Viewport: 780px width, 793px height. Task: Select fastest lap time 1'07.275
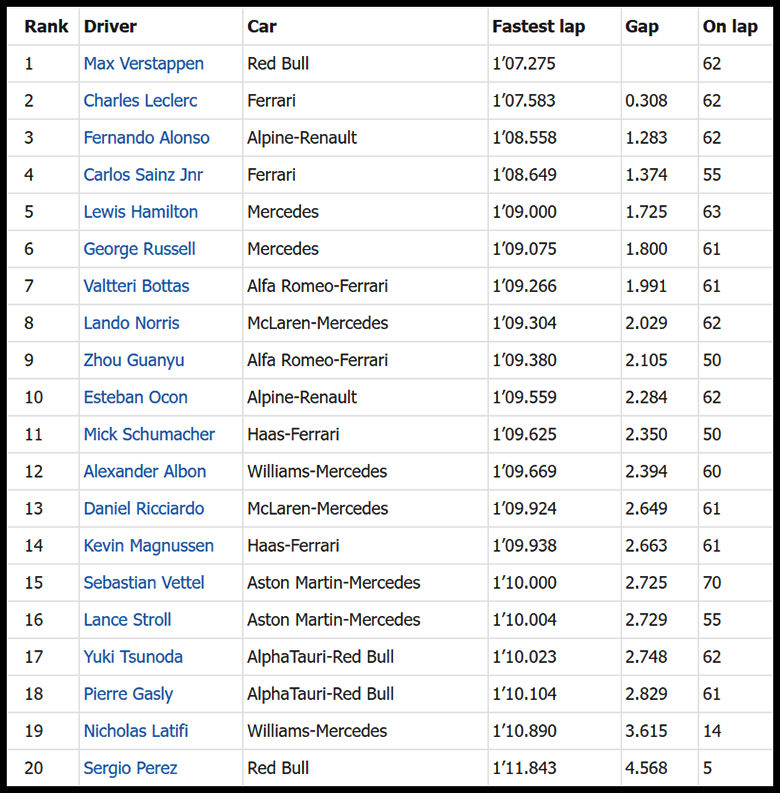524,64
